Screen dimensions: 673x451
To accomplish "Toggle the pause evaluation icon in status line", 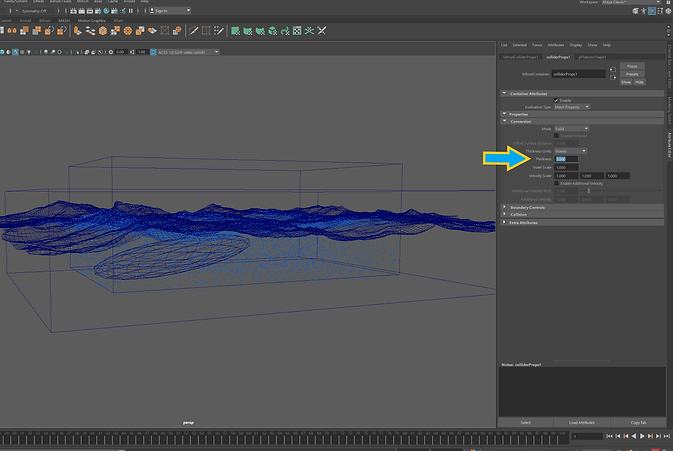I will click(x=130, y=11).
